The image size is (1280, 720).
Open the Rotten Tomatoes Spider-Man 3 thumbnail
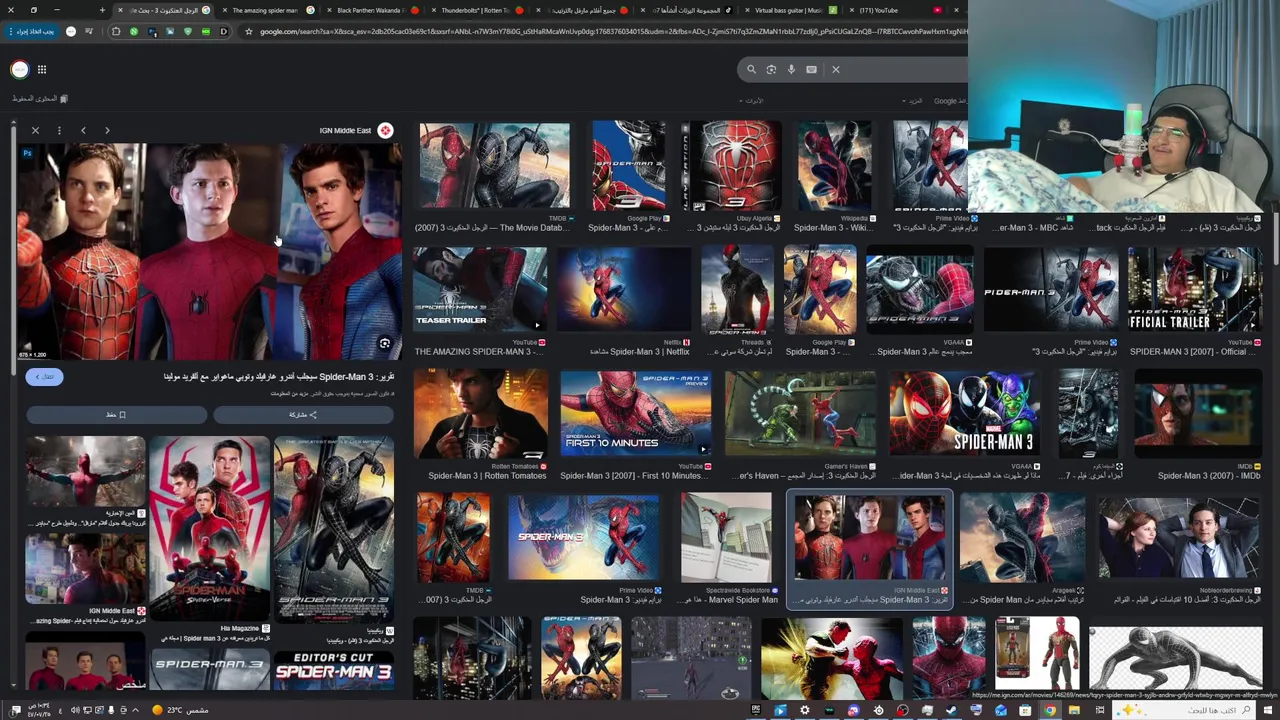pos(480,413)
